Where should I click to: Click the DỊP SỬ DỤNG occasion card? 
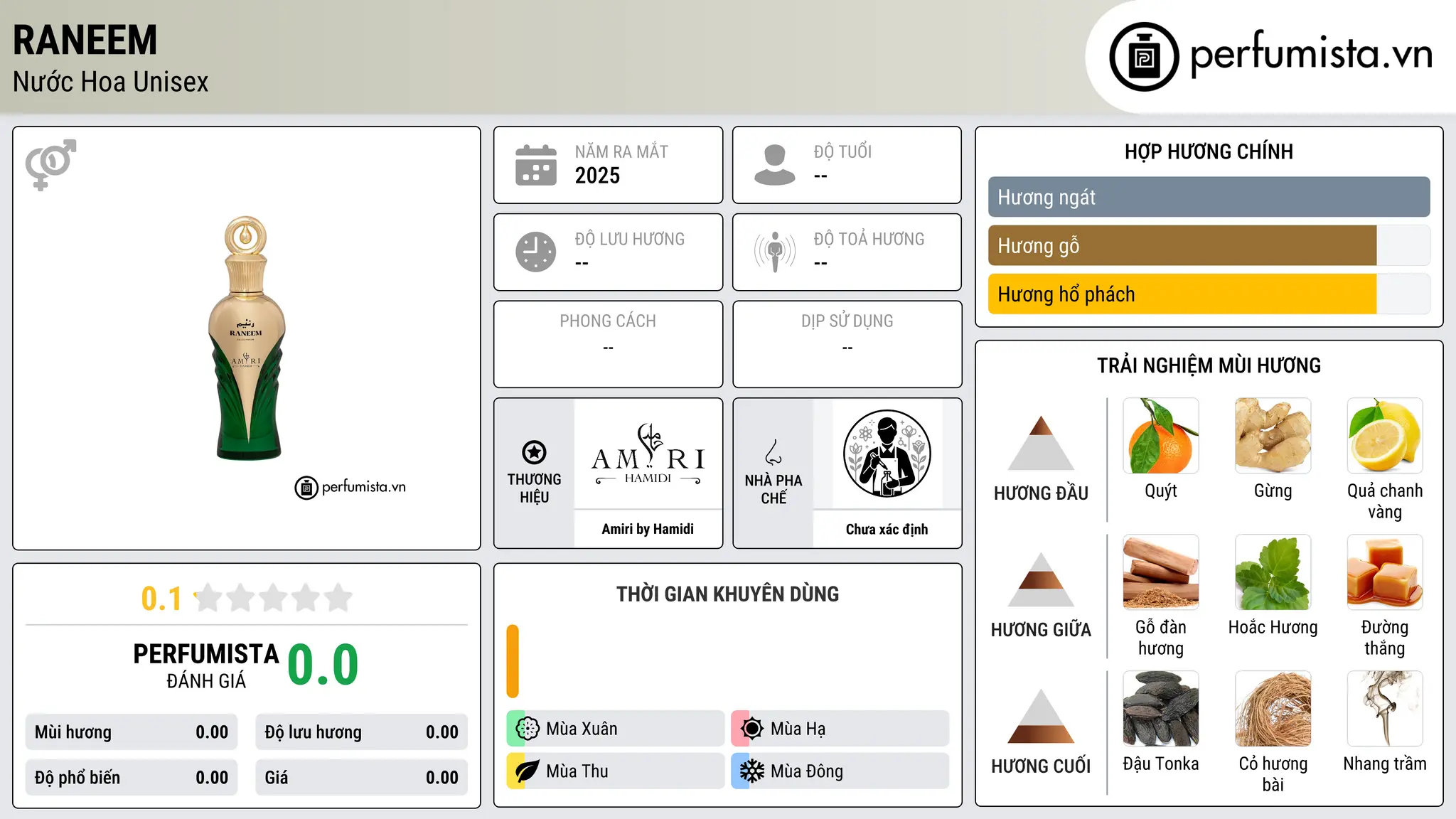847,344
